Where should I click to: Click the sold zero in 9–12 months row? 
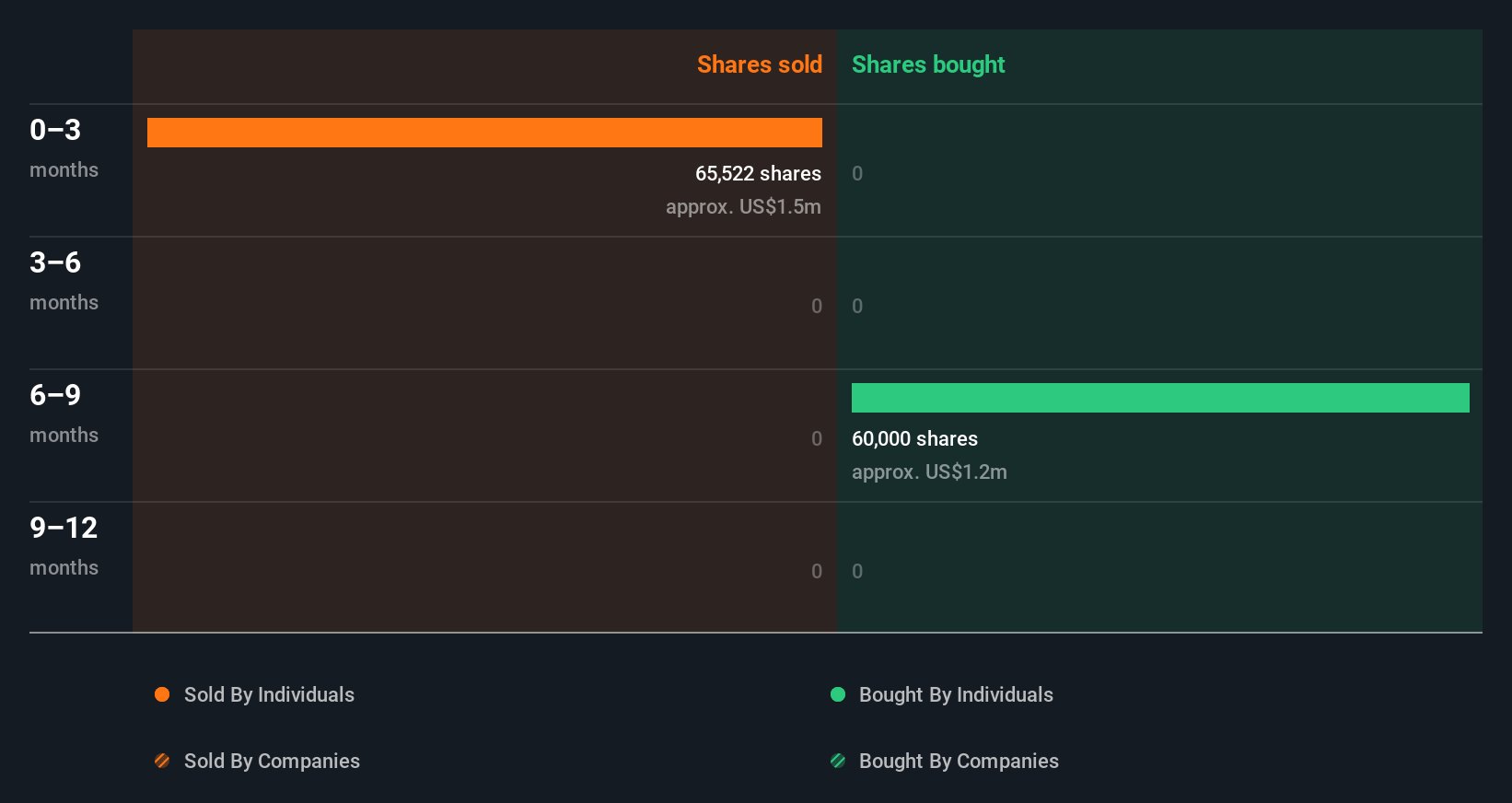(x=817, y=571)
